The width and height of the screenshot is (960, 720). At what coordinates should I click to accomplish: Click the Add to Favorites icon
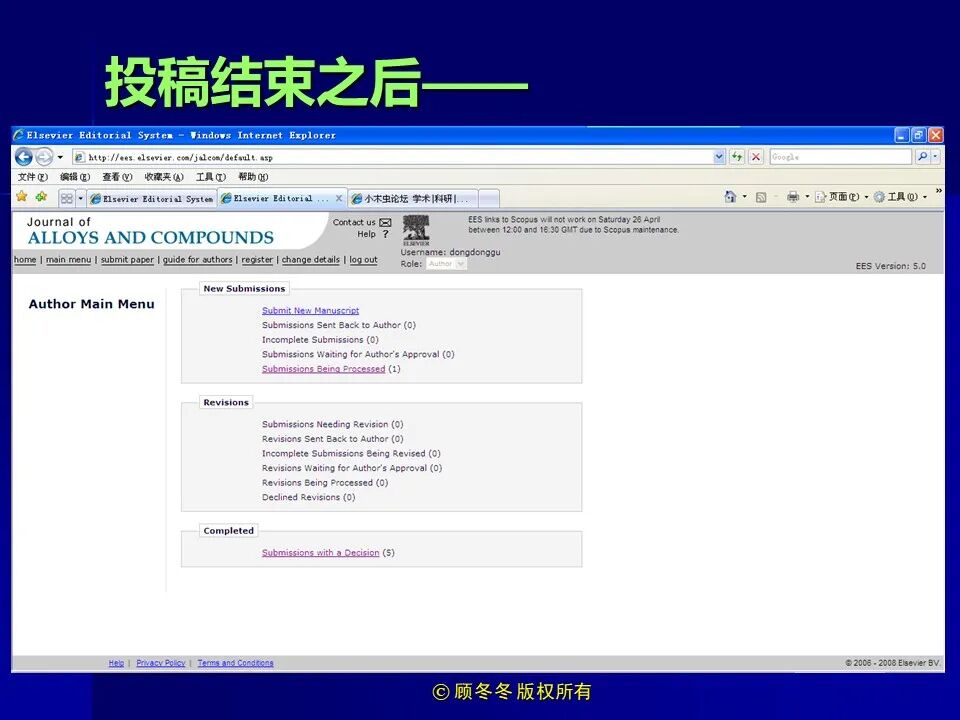coord(41,197)
